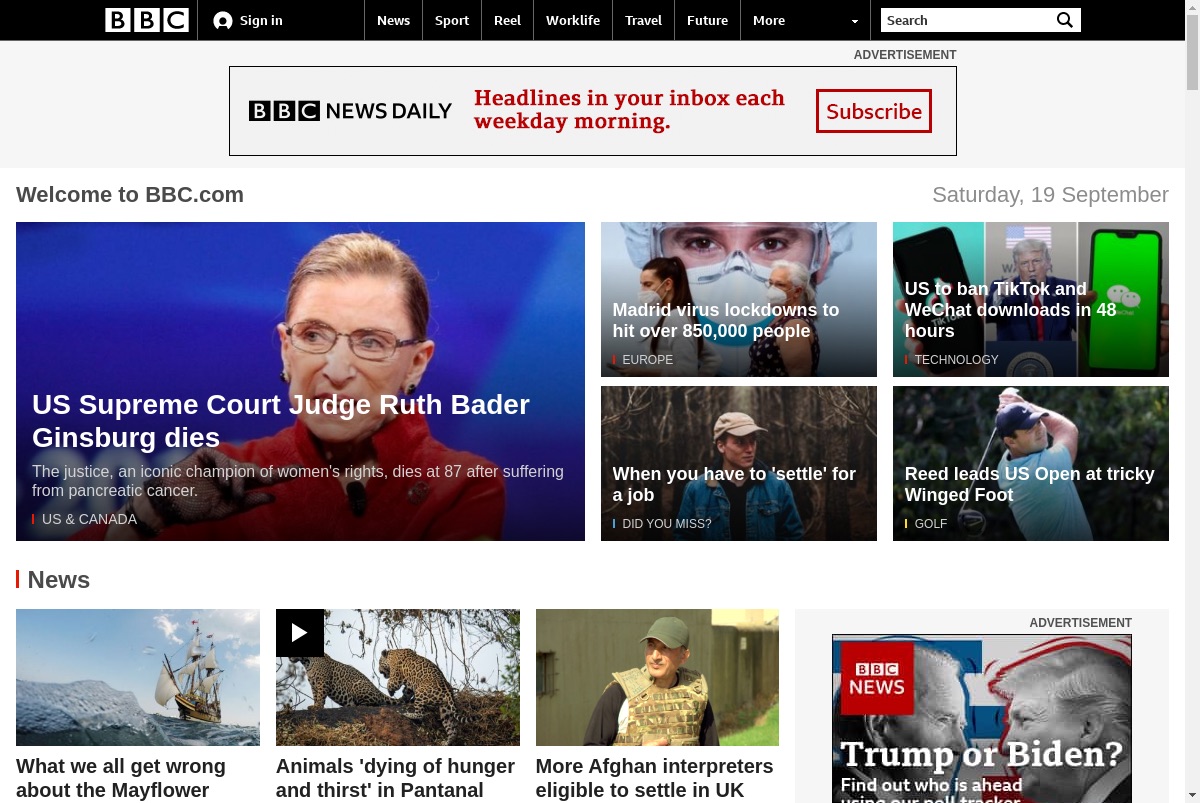1200x803 pixels.
Task: Open the Mayflower ship thumbnail
Action: [138, 677]
